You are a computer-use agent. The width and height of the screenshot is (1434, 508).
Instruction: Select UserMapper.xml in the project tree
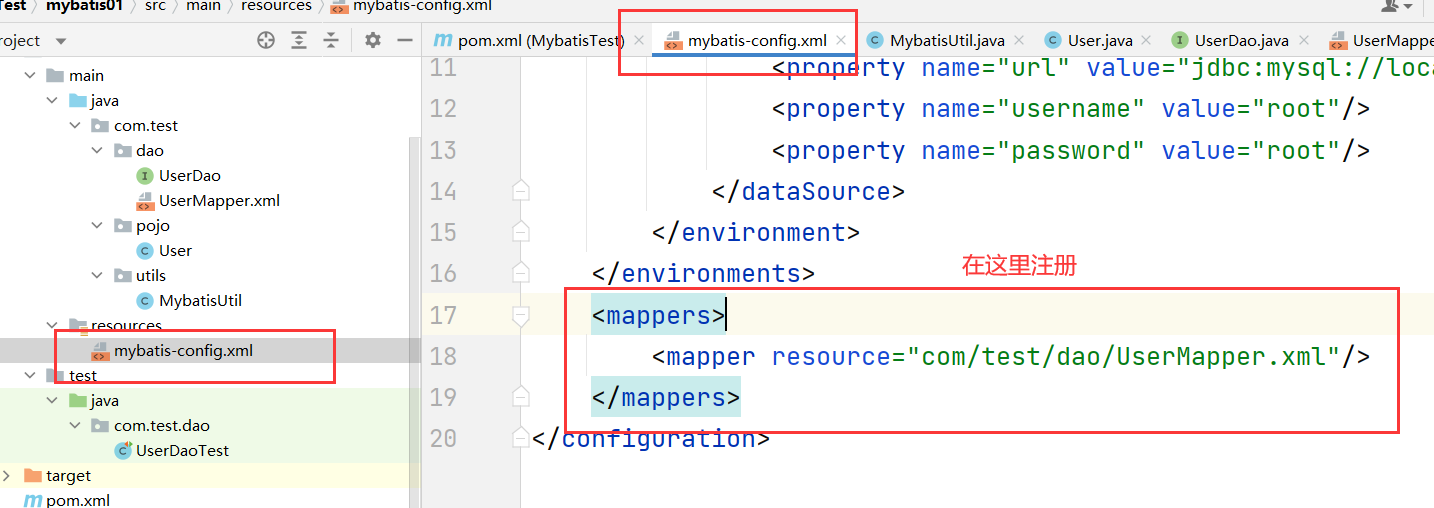pos(219,201)
